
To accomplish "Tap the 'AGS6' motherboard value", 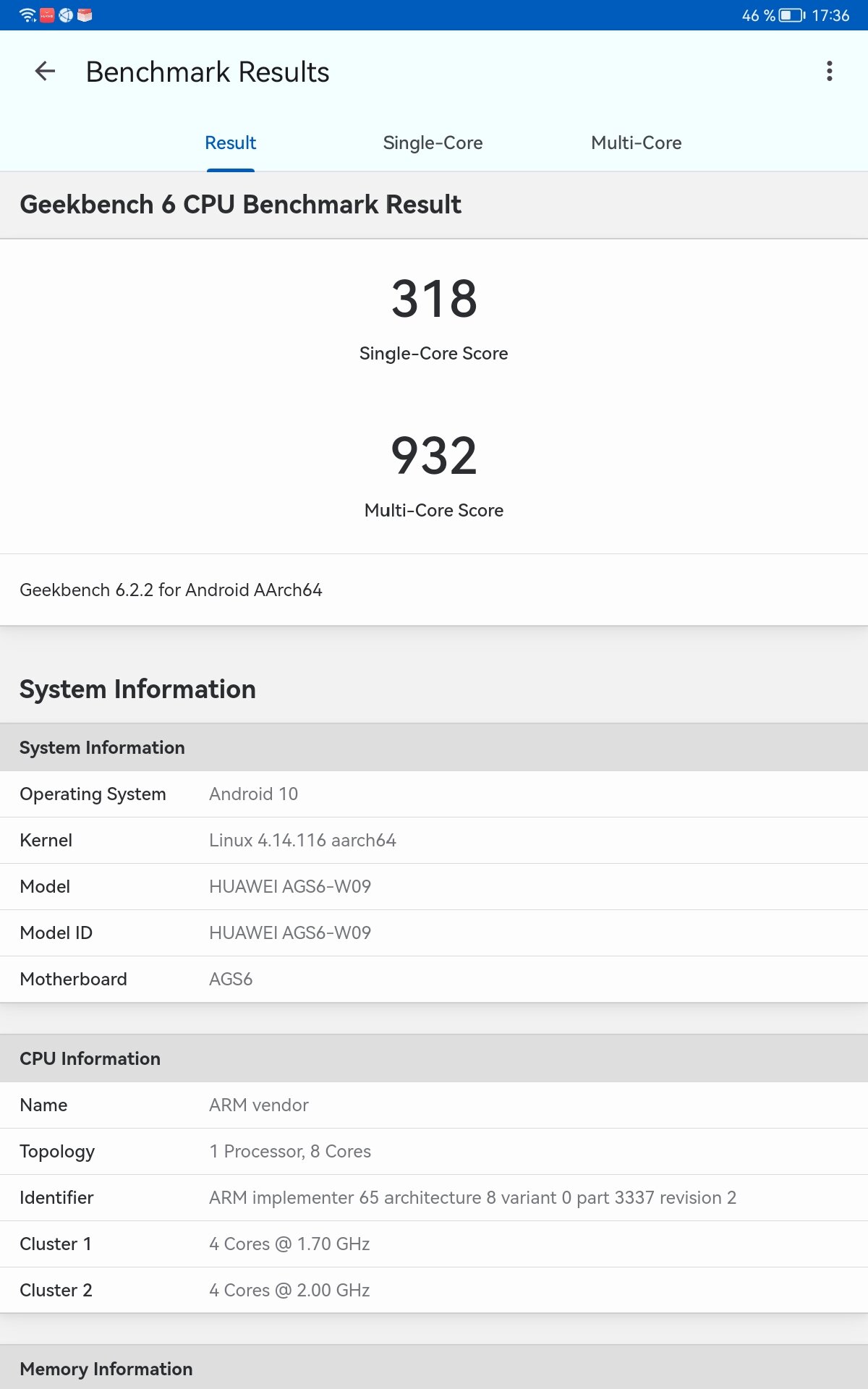I will click(x=231, y=979).
